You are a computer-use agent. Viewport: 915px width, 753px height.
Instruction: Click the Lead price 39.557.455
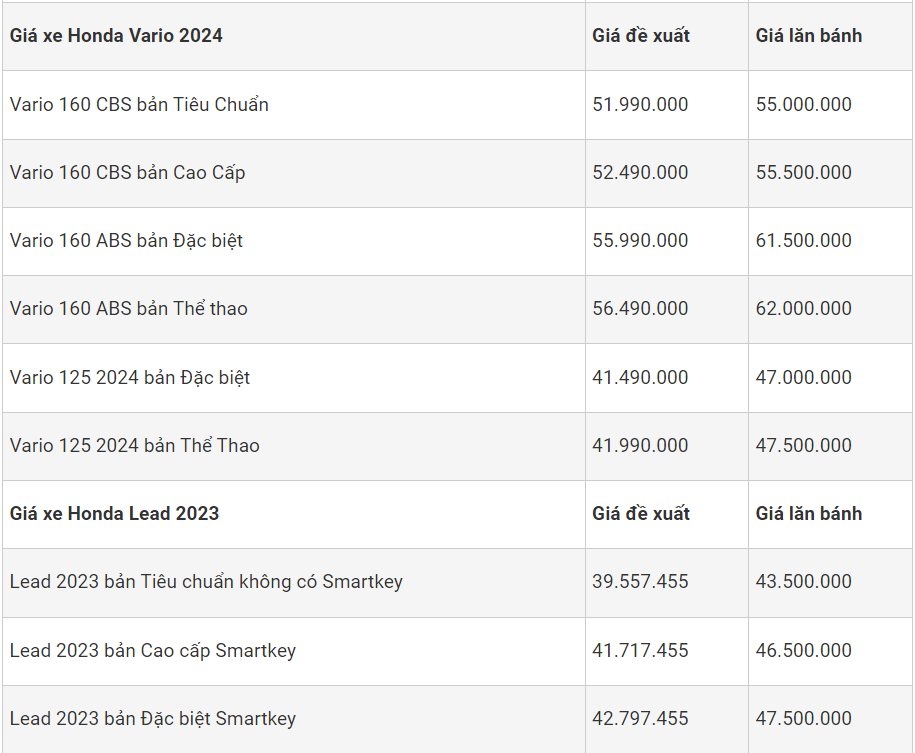click(640, 582)
